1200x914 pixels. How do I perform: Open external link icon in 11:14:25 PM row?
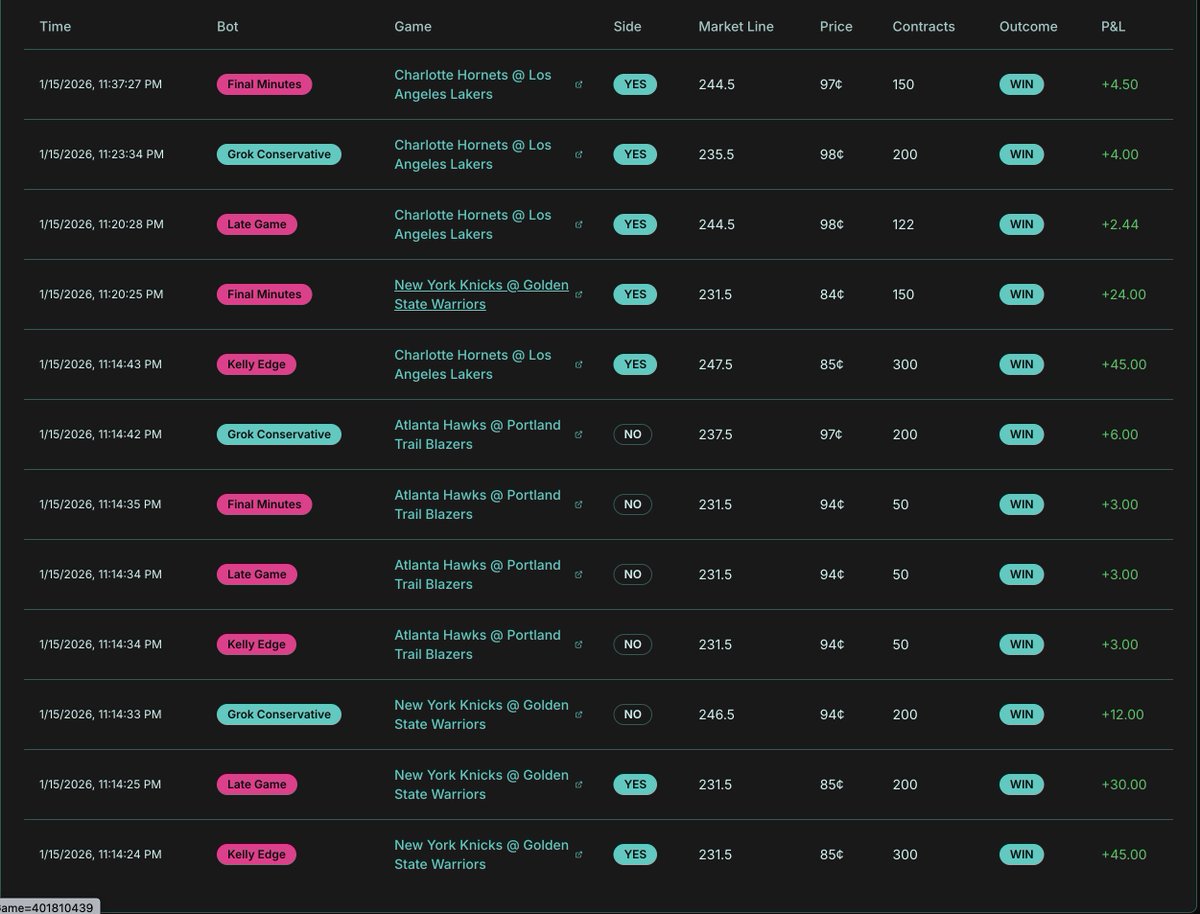click(x=579, y=785)
